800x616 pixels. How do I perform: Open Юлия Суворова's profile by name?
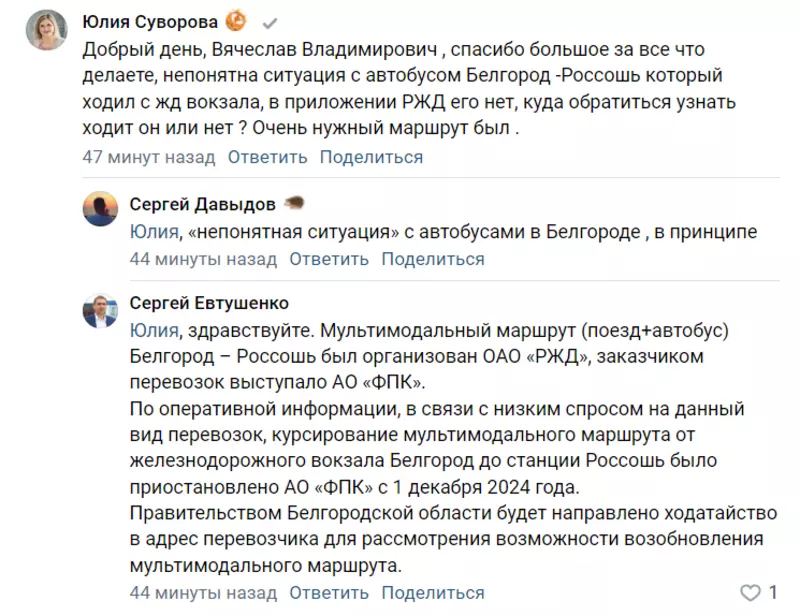point(150,22)
